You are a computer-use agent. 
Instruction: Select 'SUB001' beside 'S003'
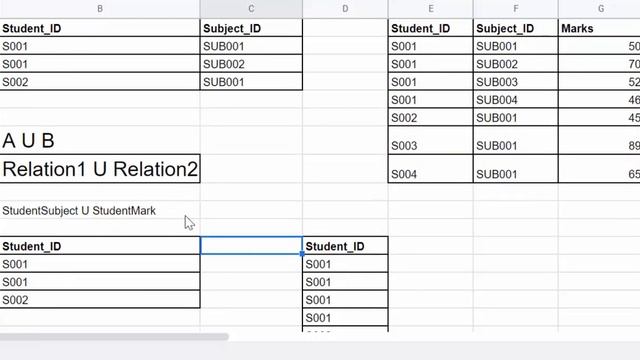pyautogui.click(x=516, y=140)
